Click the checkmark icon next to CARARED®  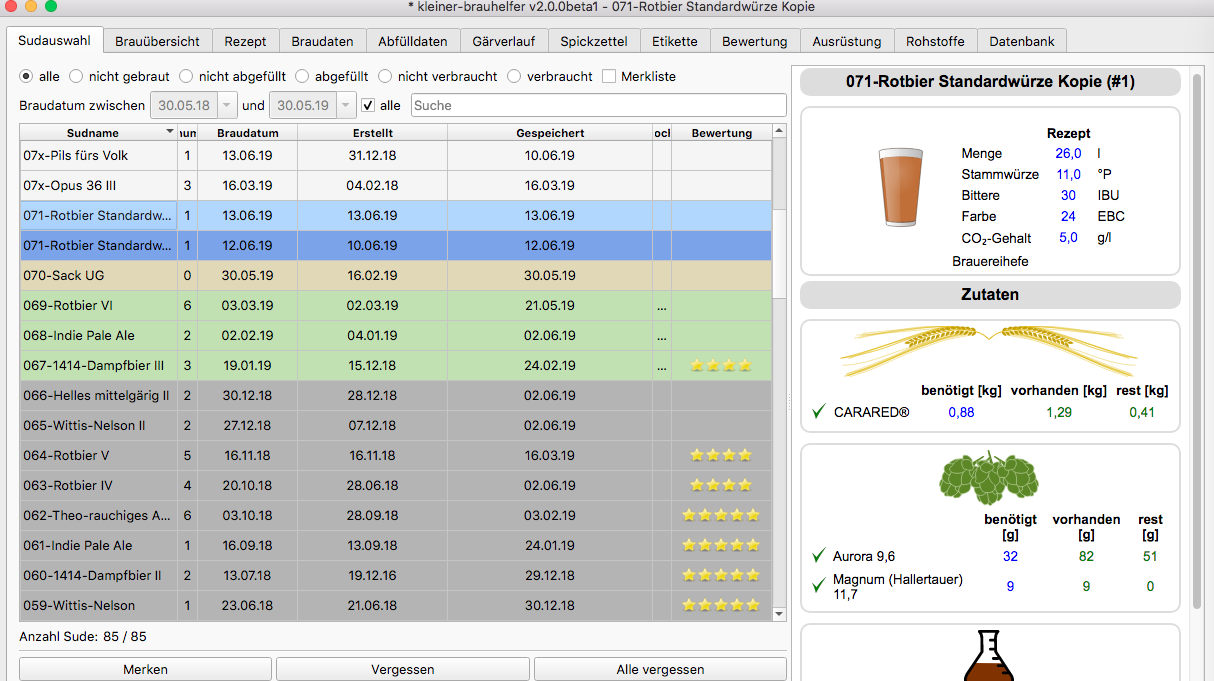pyautogui.click(x=819, y=412)
